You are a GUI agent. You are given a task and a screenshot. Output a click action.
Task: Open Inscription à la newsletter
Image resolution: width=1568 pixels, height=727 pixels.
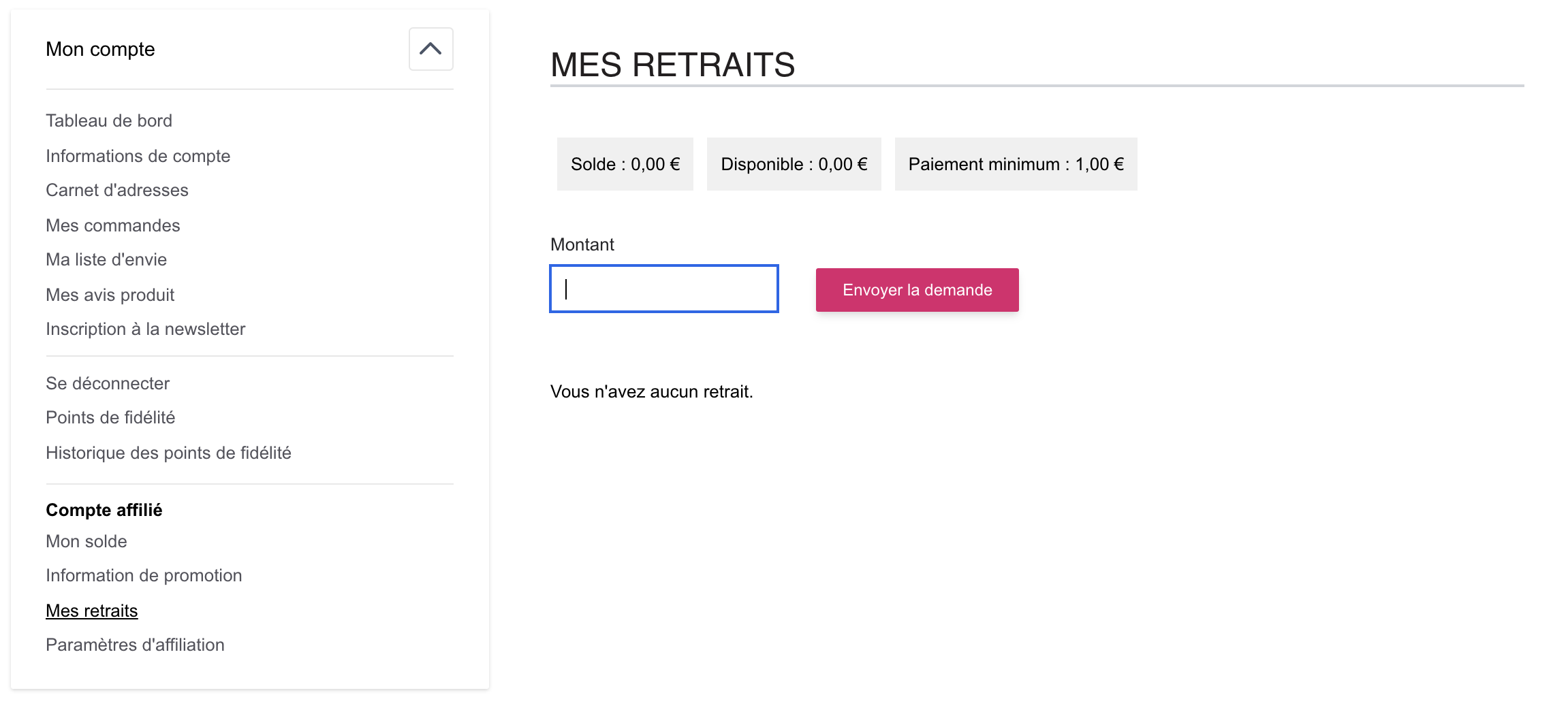coord(145,329)
